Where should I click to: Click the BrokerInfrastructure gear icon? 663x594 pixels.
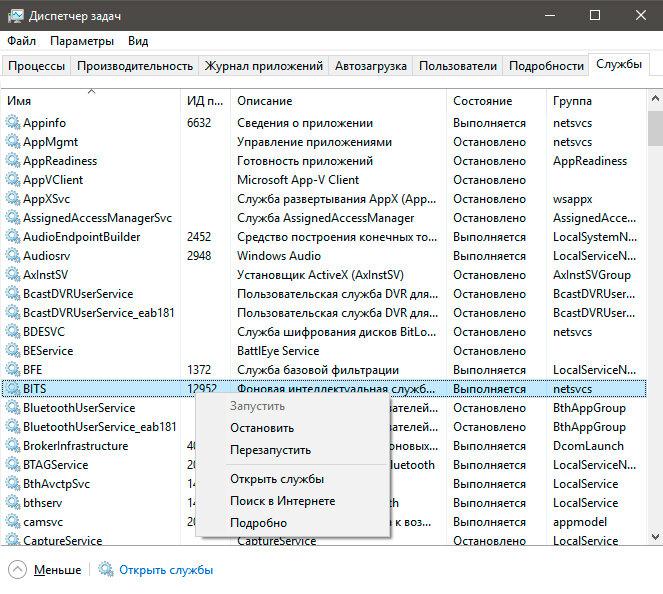[13, 446]
